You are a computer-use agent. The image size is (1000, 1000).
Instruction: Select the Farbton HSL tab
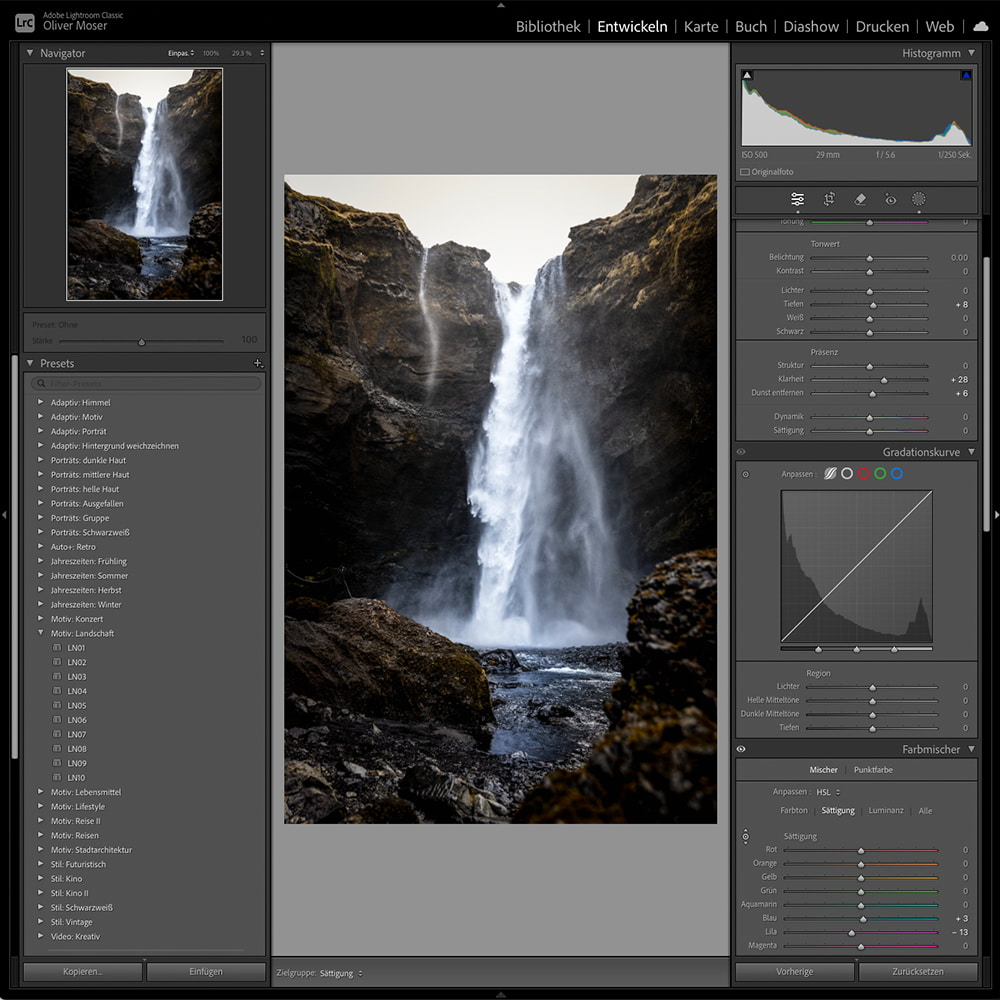(793, 811)
